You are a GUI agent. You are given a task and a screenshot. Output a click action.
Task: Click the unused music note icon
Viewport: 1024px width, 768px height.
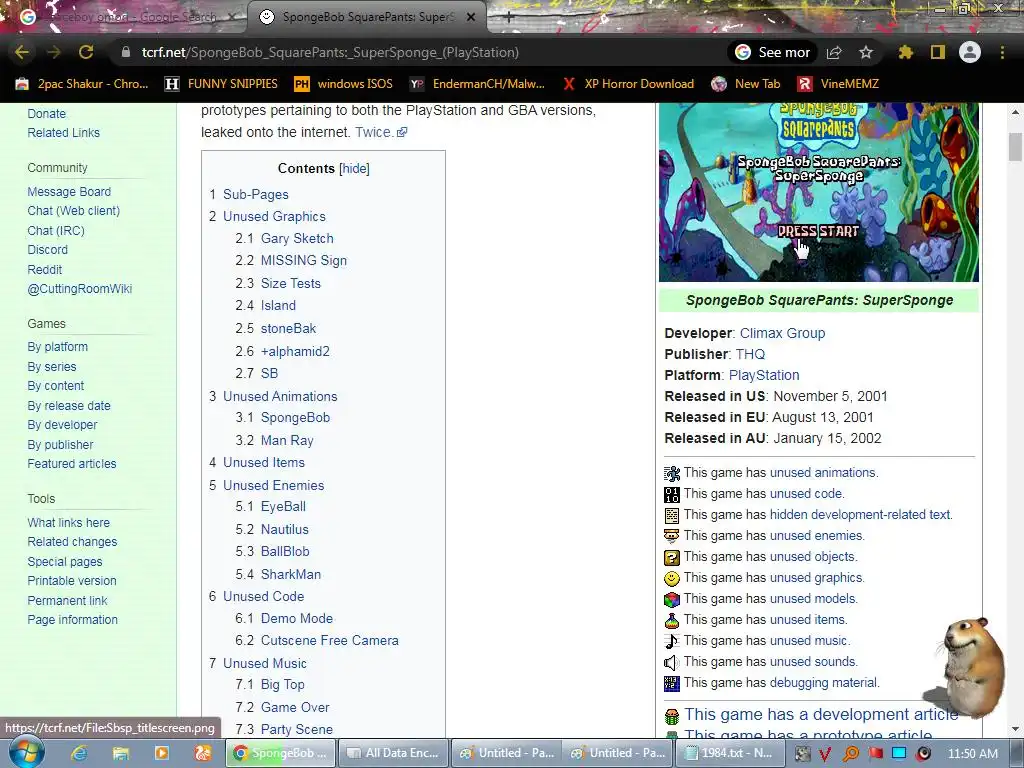[x=672, y=641]
